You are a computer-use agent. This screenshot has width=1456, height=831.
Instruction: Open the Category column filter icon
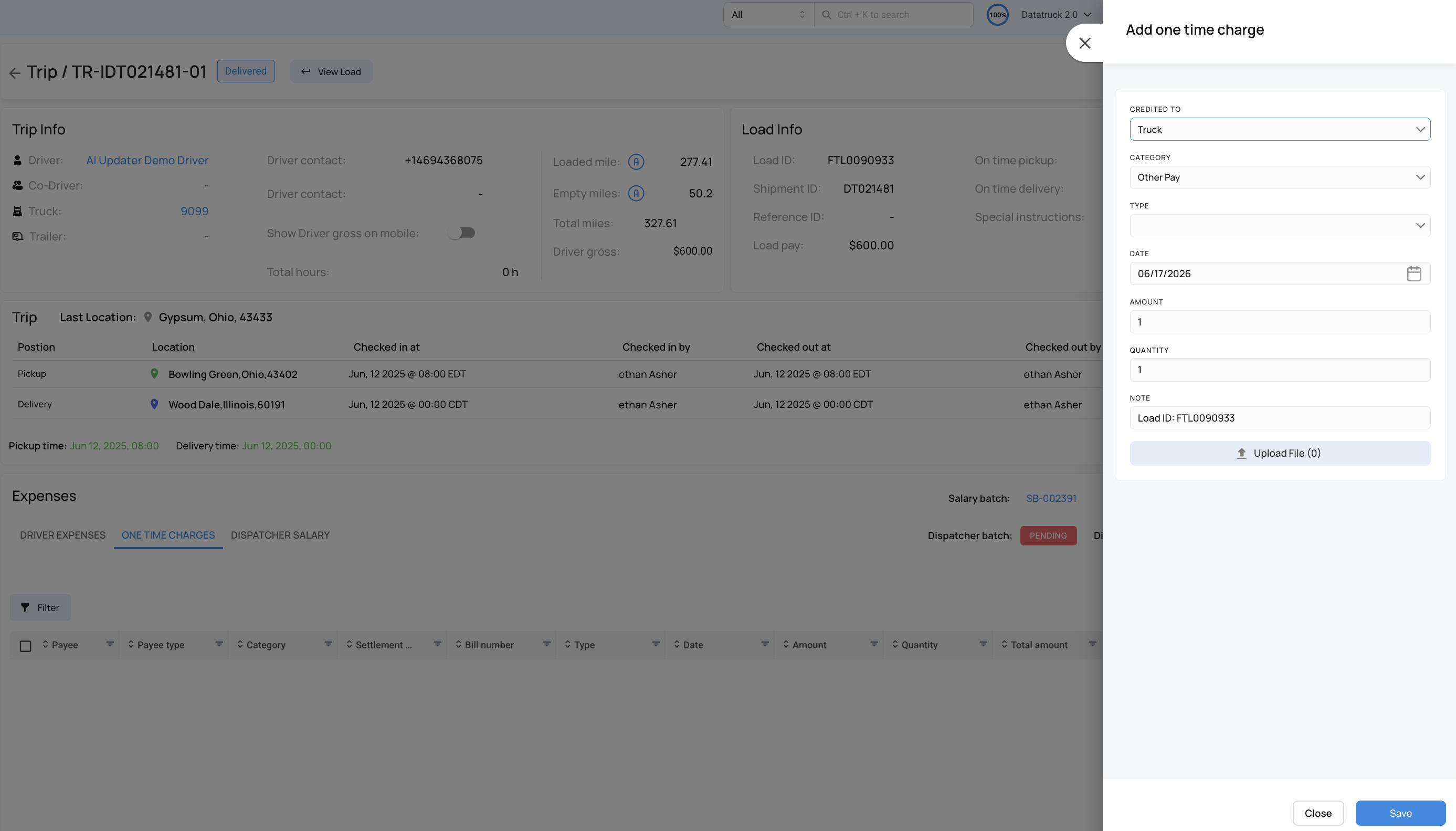[x=328, y=644]
